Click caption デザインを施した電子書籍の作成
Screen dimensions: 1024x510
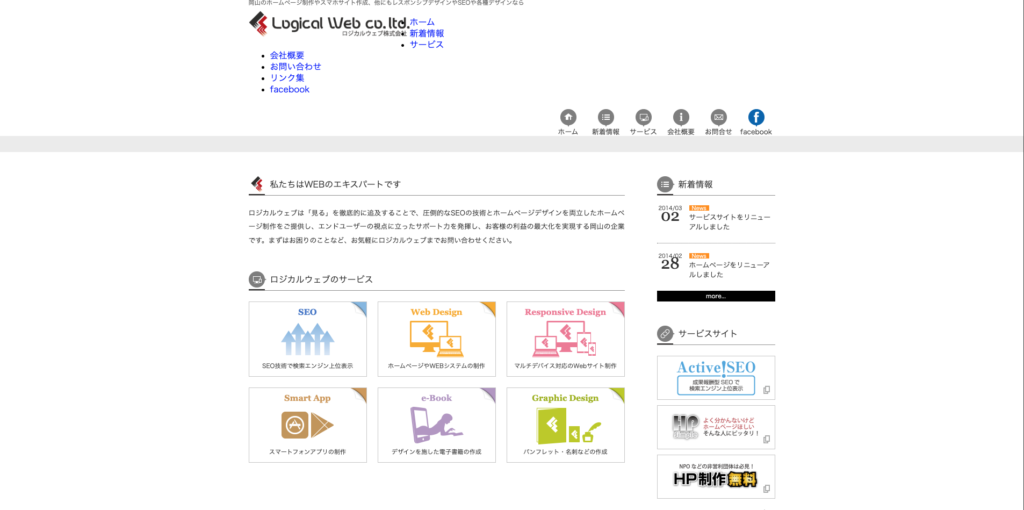click(x=436, y=452)
